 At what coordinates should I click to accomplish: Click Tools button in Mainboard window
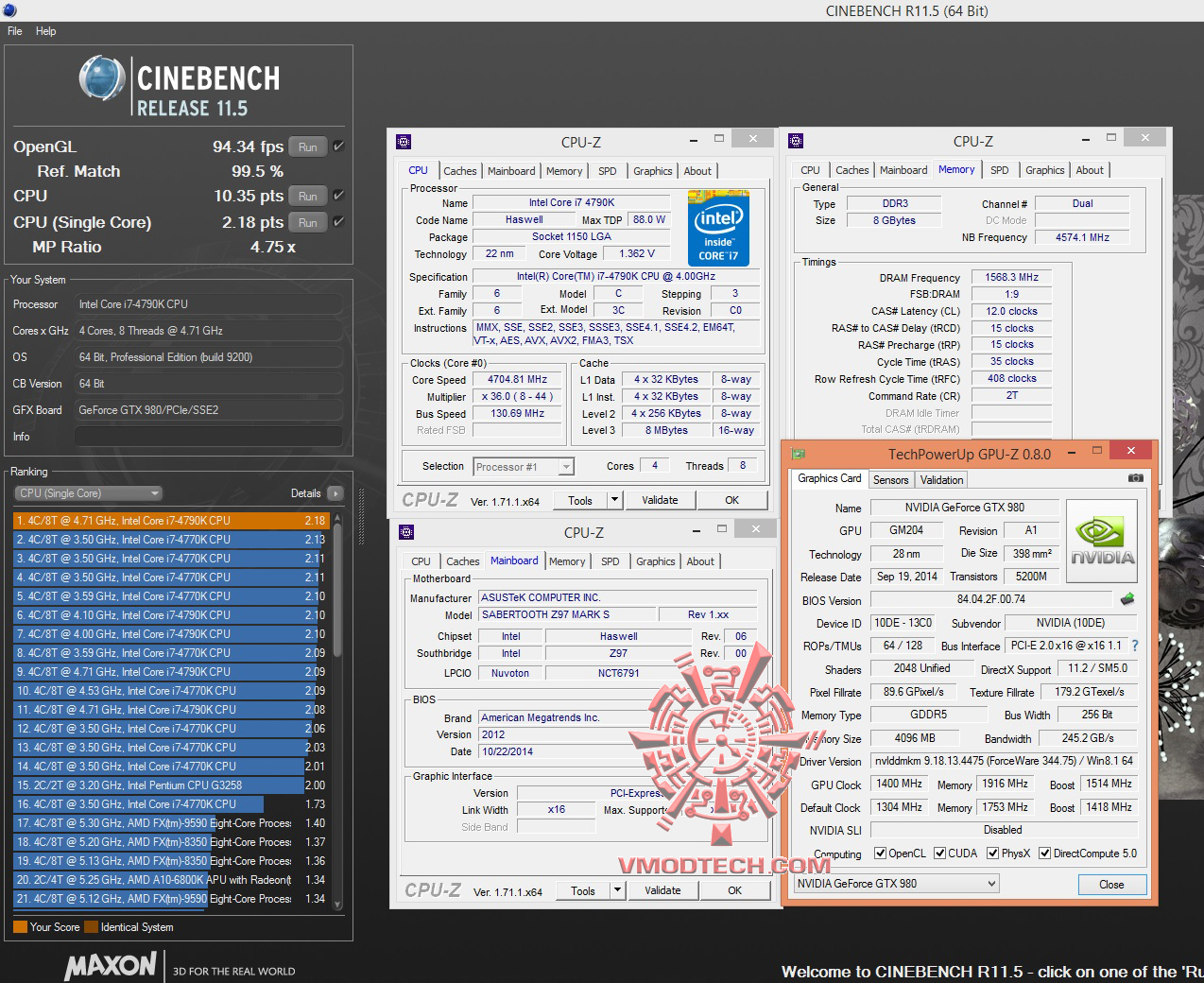pyautogui.click(x=583, y=890)
